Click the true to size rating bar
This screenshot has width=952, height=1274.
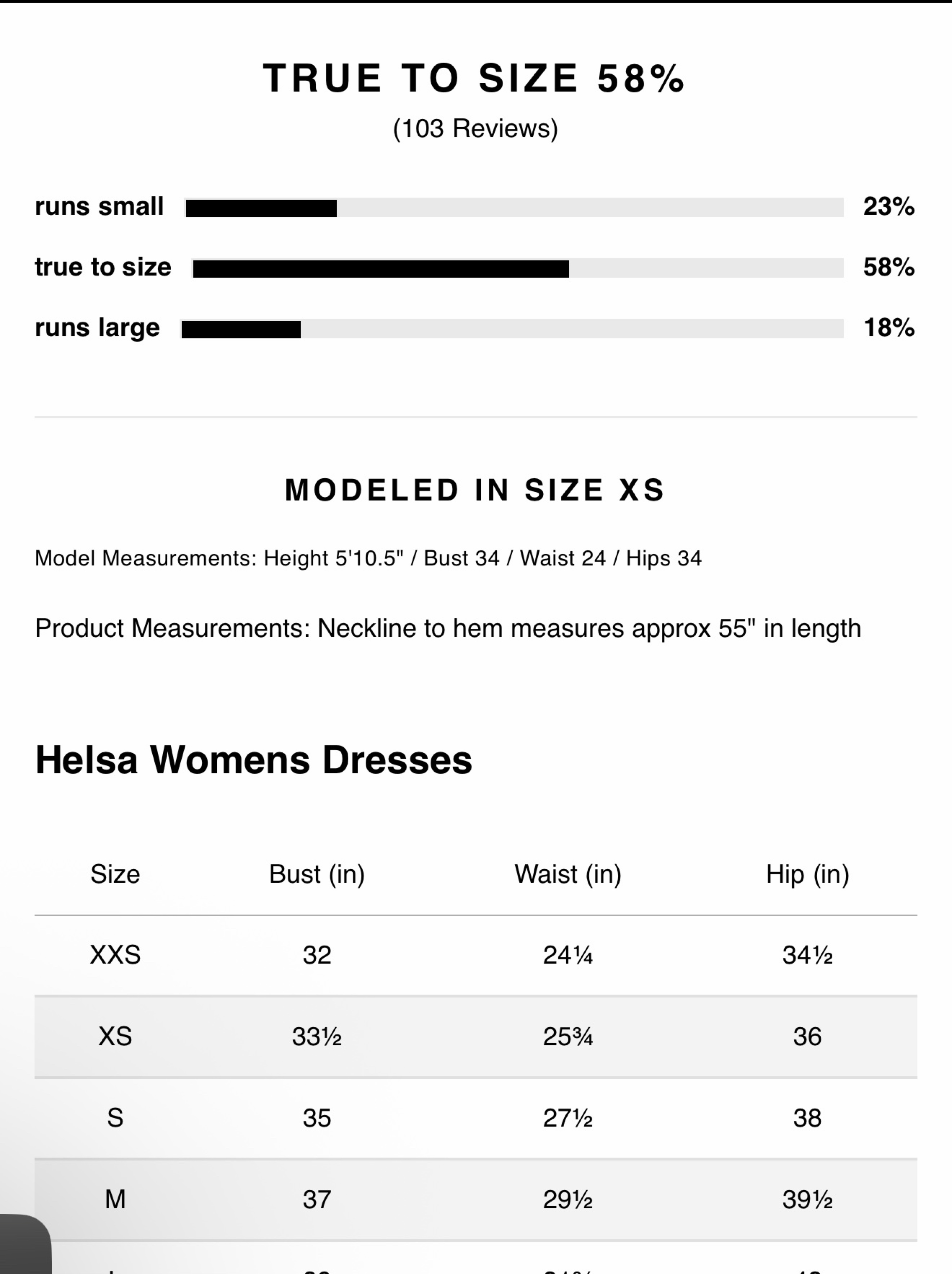(x=517, y=268)
